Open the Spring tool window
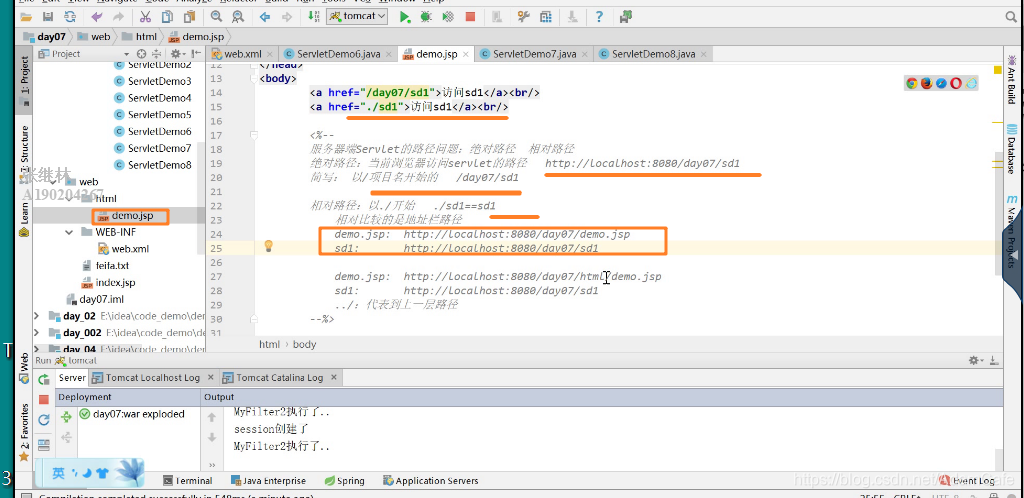The height and width of the screenshot is (498, 1024). [344, 480]
